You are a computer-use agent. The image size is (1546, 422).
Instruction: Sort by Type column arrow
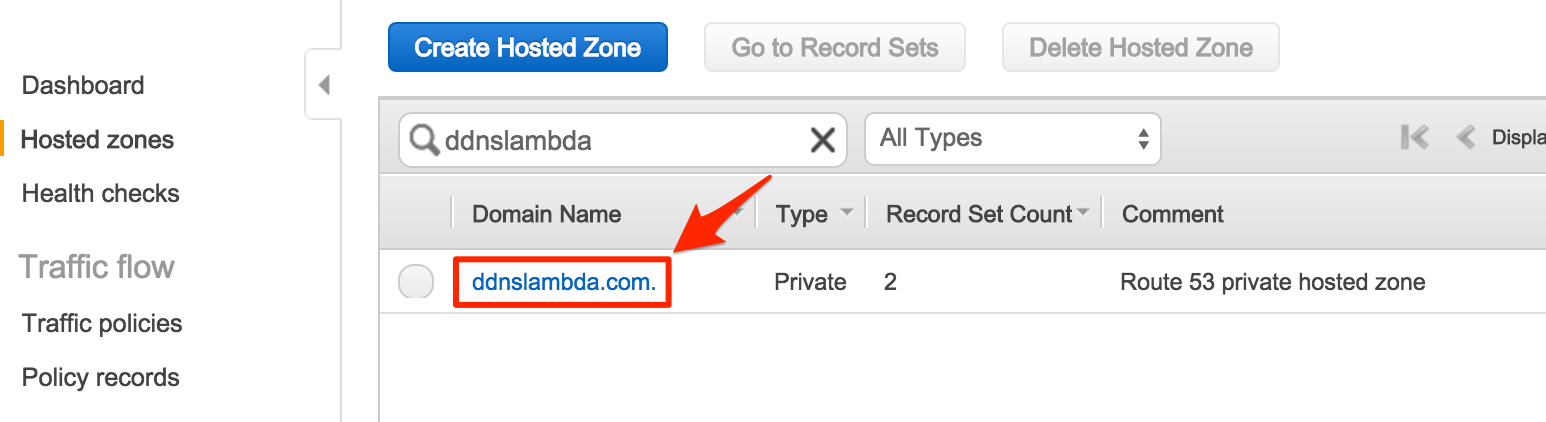coord(847,213)
